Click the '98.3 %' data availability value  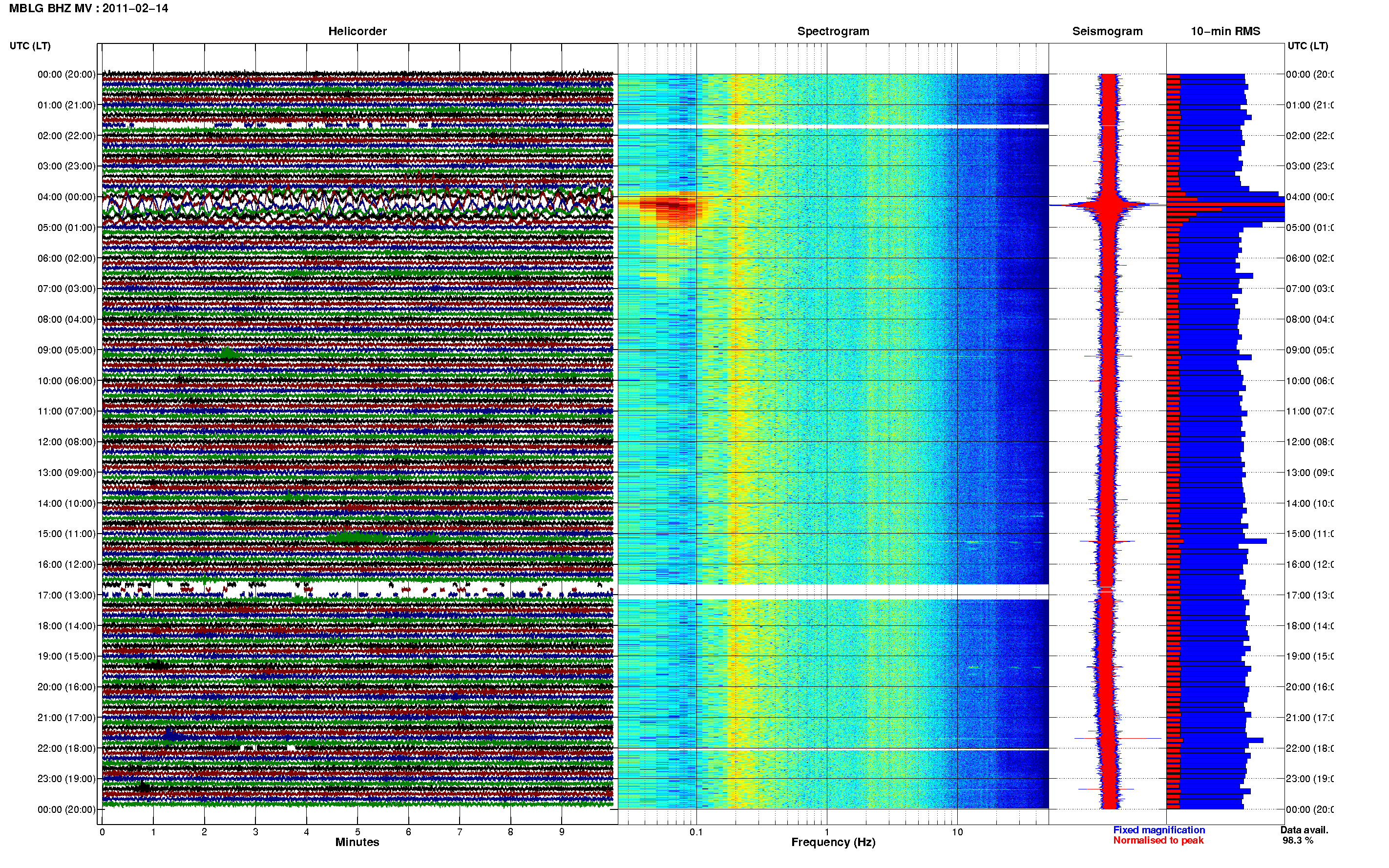coord(1298,841)
